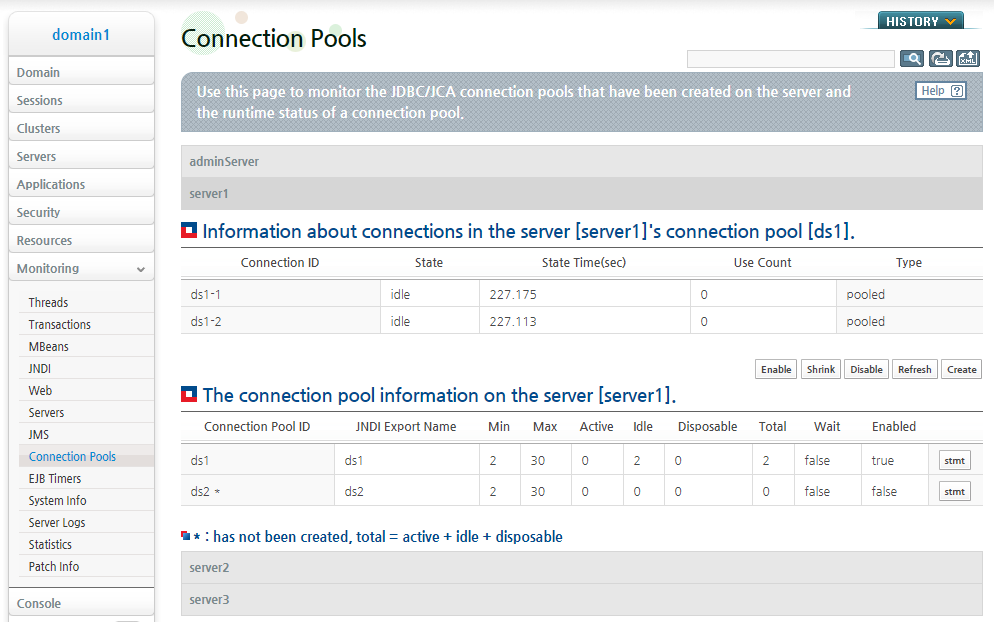
Task: Open System Info monitoring
Action: 57,500
